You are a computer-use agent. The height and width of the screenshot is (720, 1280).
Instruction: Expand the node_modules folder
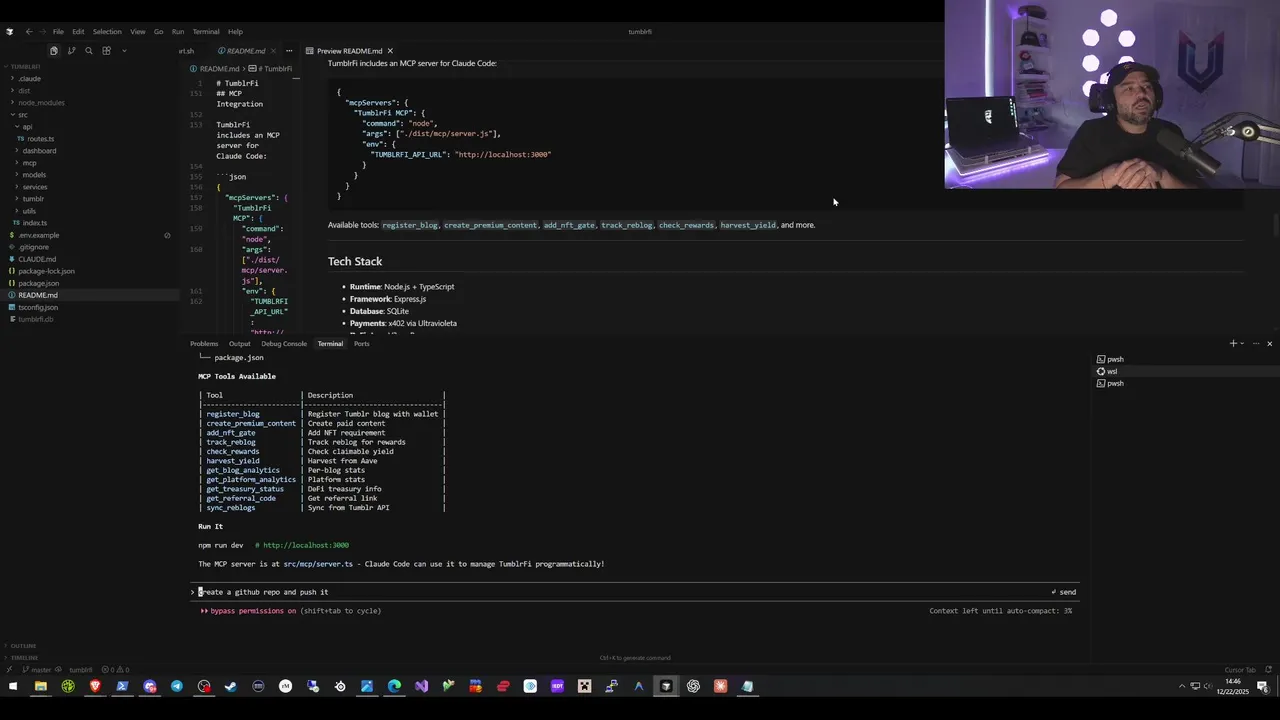(x=40, y=103)
